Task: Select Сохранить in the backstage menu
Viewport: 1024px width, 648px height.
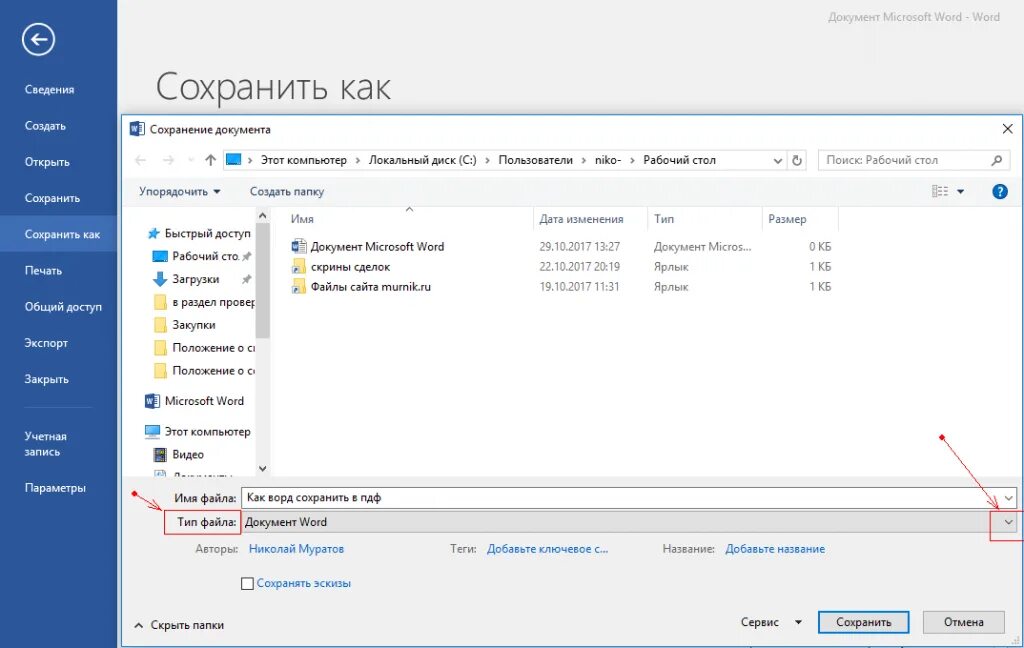Action: (52, 198)
